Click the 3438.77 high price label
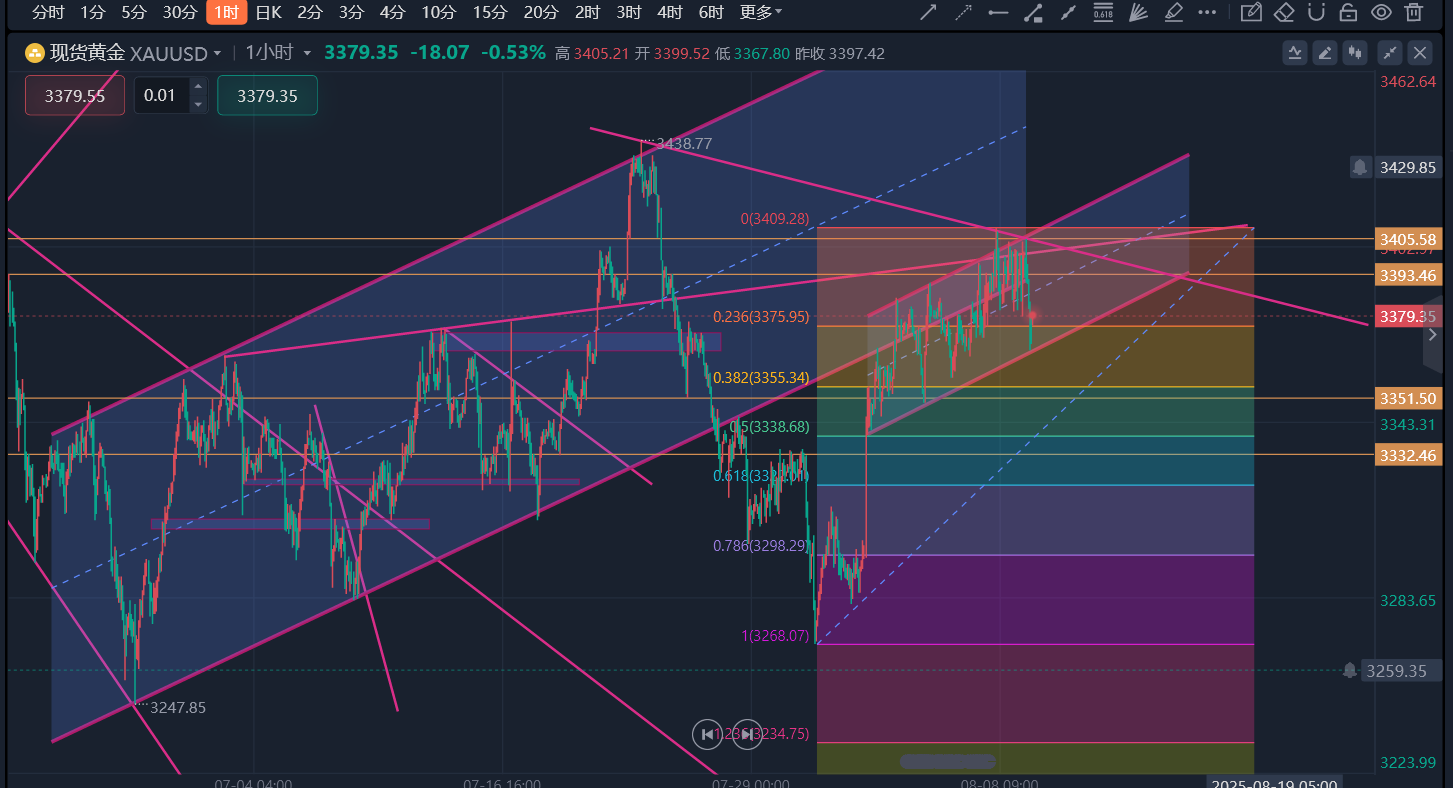The height and width of the screenshot is (788, 1453). [683, 143]
